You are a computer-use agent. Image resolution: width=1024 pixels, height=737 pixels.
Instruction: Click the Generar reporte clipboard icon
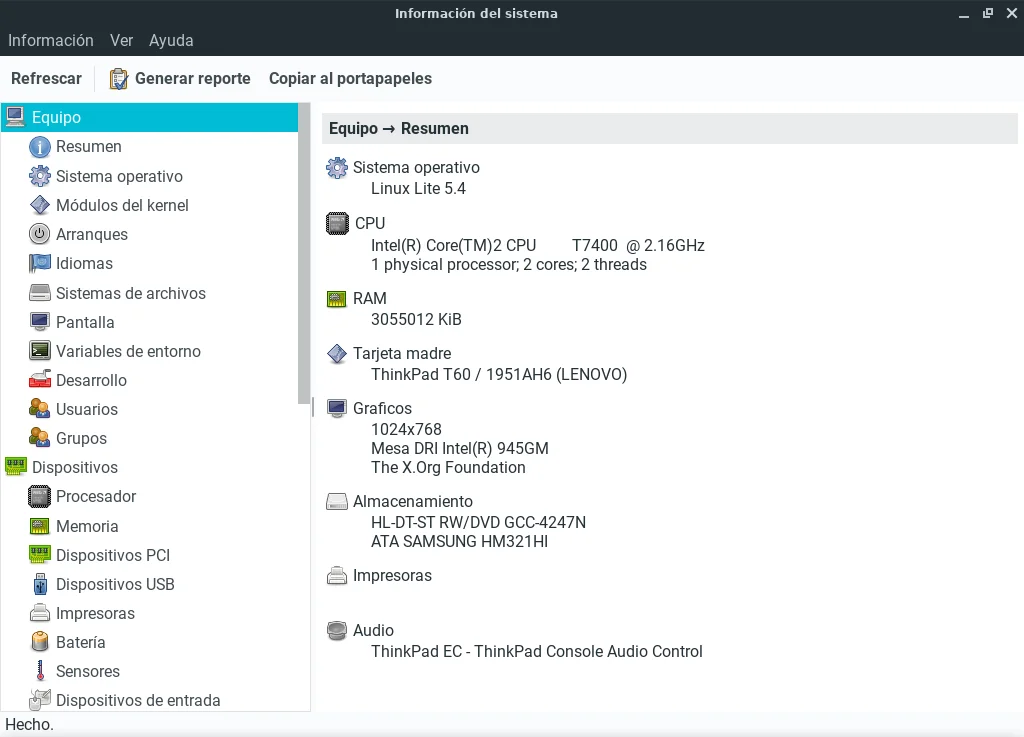coord(119,79)
